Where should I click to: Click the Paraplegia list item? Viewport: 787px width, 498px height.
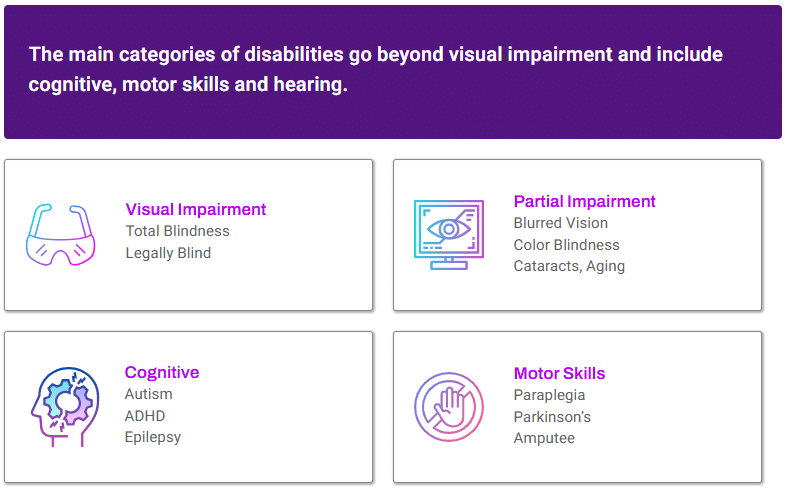point(549,395)
